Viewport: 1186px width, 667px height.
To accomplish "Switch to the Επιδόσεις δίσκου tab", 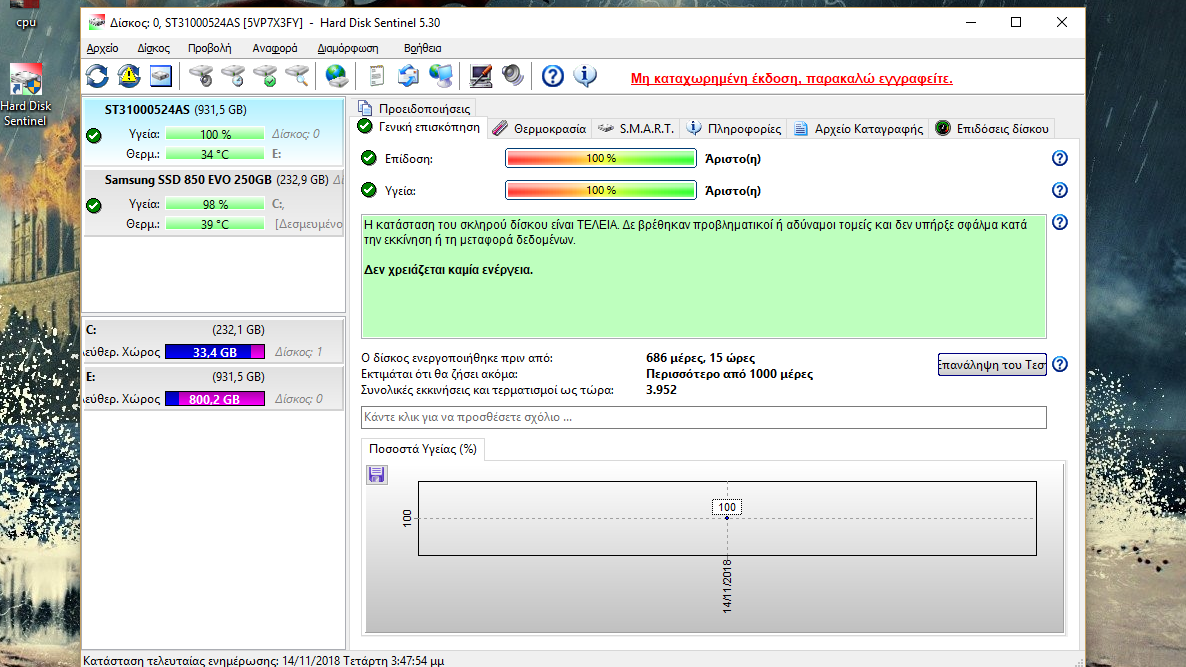I will coord(992,129).
